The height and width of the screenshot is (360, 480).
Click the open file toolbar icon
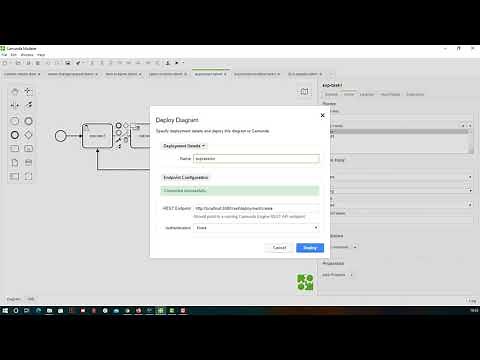(x=18, y=63)
